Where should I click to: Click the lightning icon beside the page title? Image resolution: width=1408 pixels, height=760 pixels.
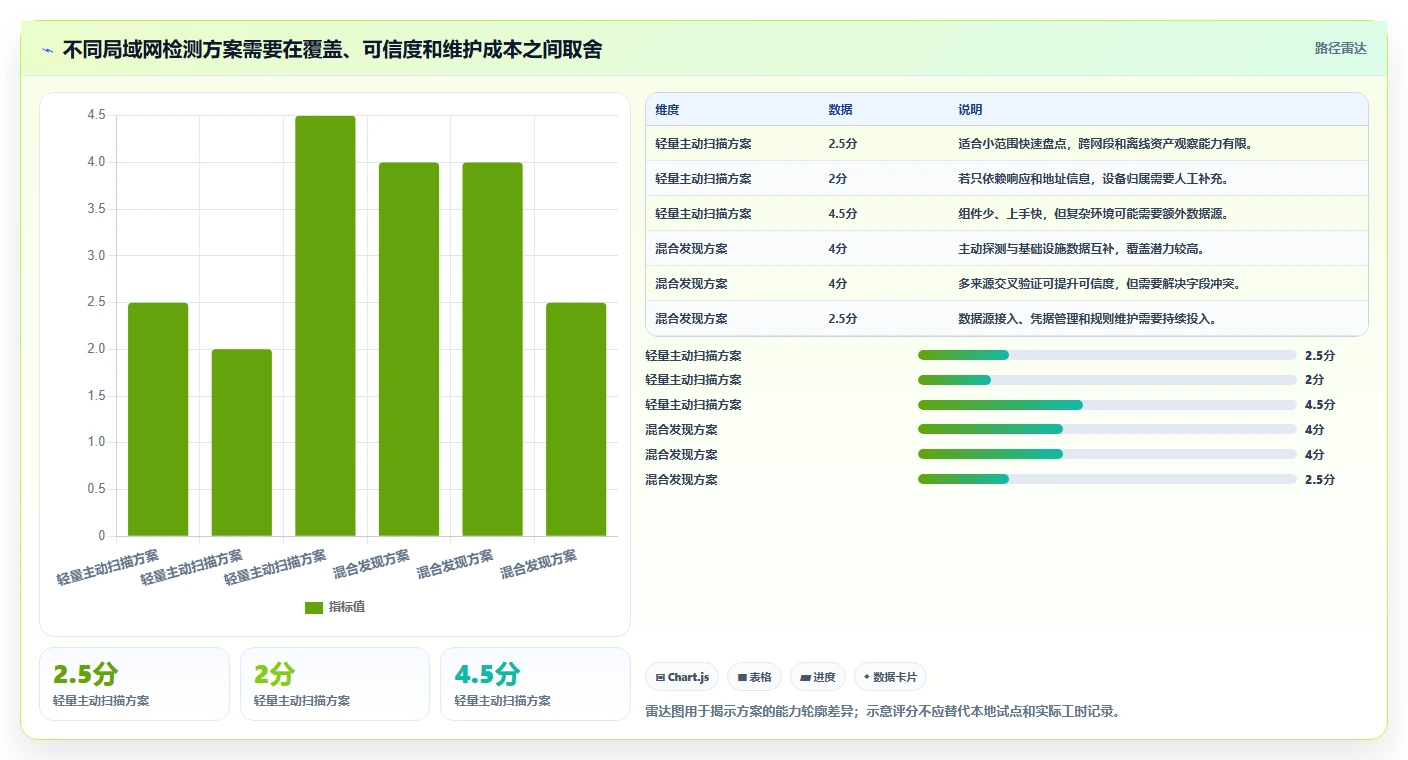point(48,50)
